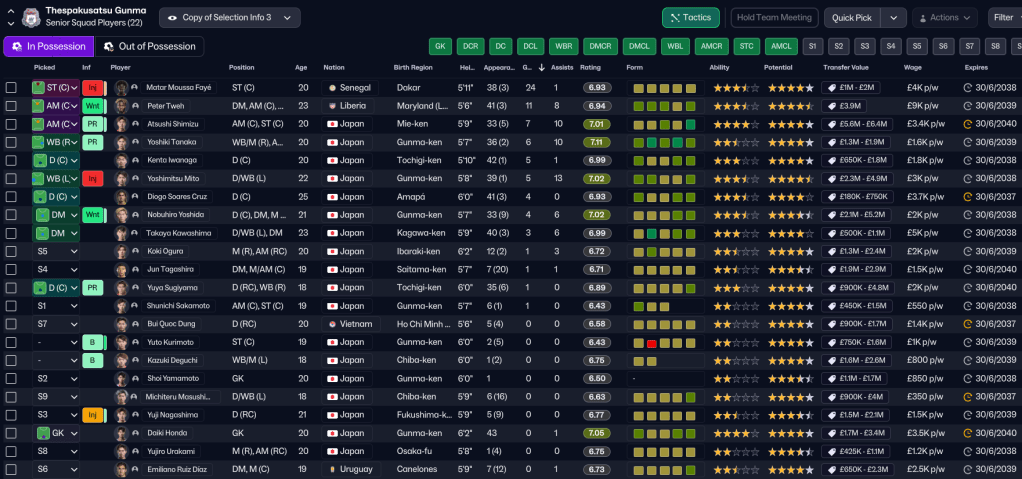Tick the checkbox for Matar Moussa Fayé

pyautogui.click(x=12, y=88)
